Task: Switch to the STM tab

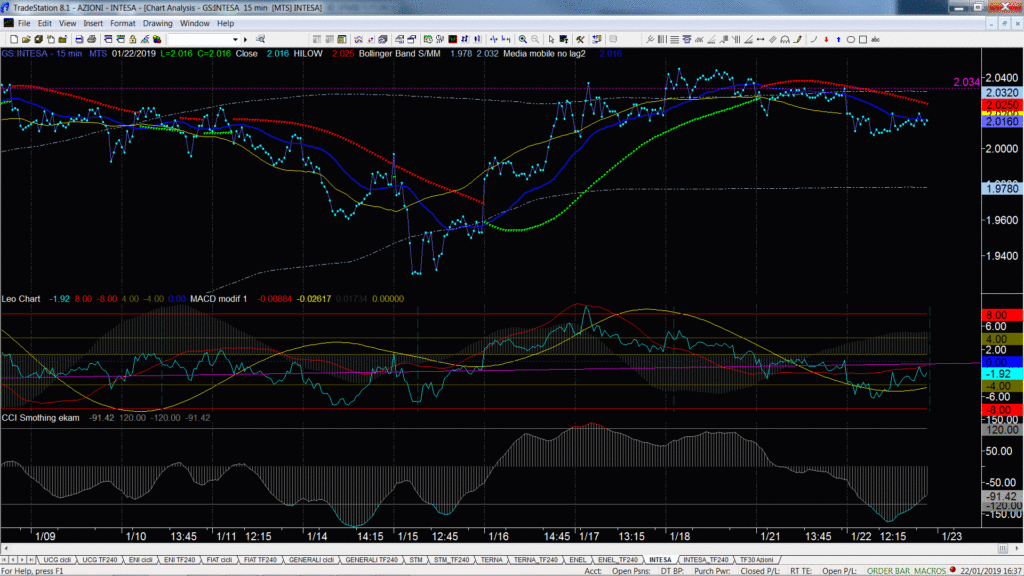Action: (416, 560)
